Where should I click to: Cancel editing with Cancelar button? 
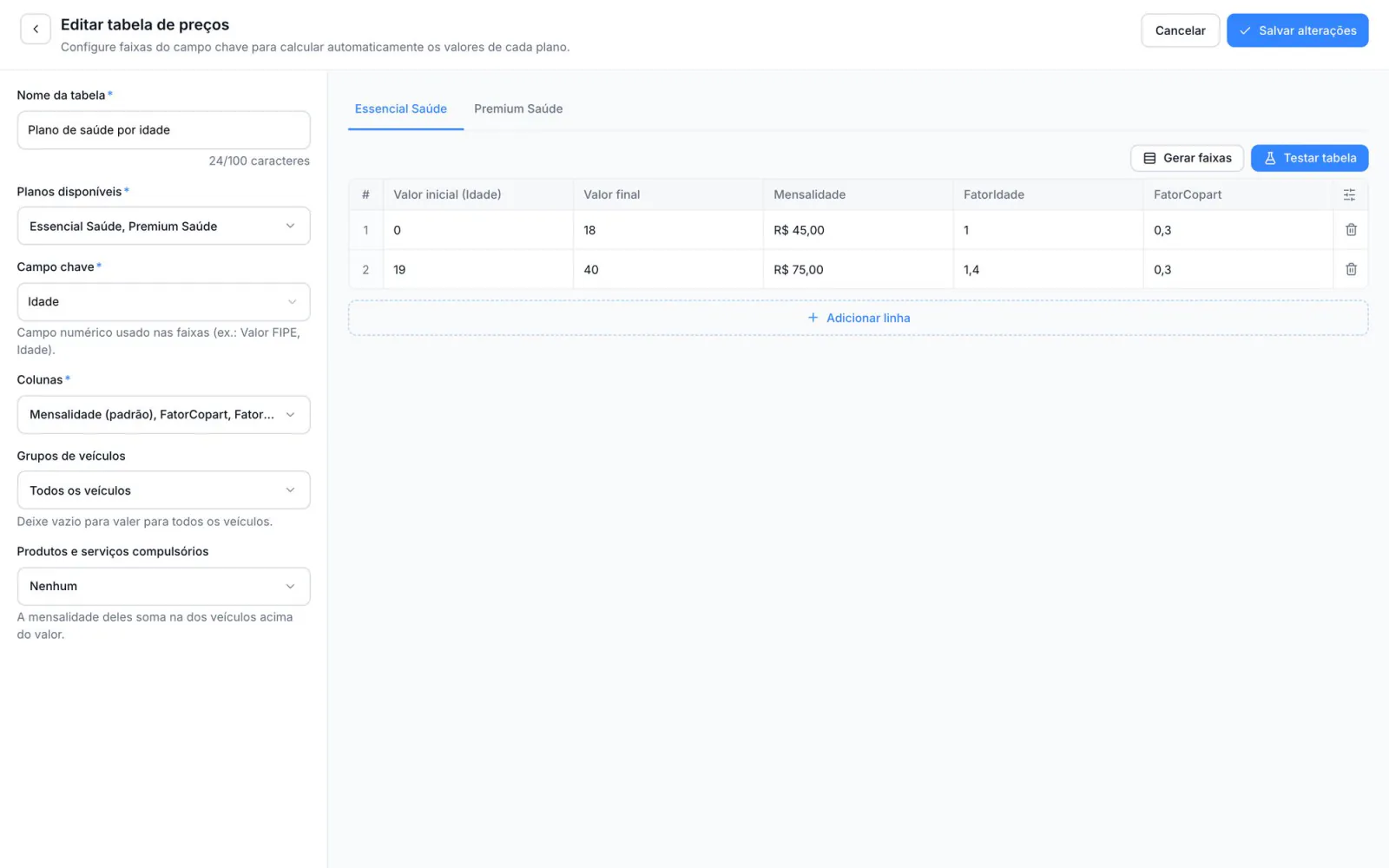[1180, 30]
